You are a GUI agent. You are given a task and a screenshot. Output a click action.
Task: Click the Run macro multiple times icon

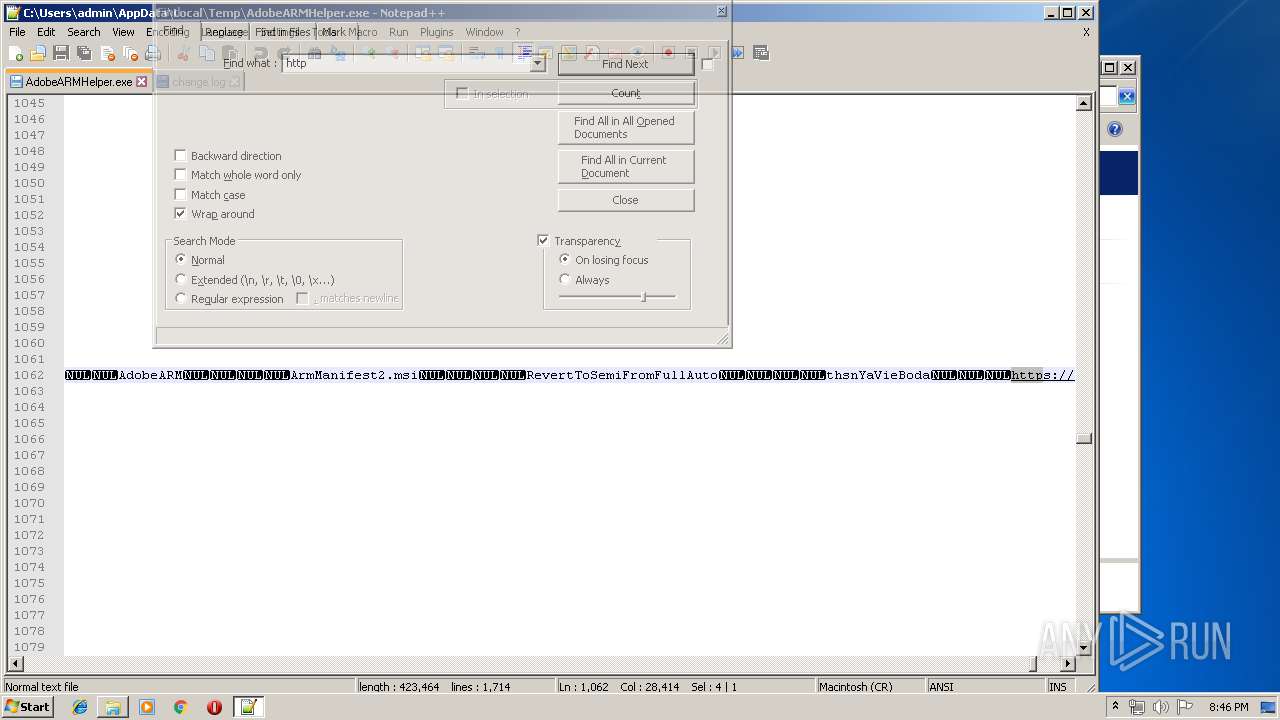pos(737,53)
